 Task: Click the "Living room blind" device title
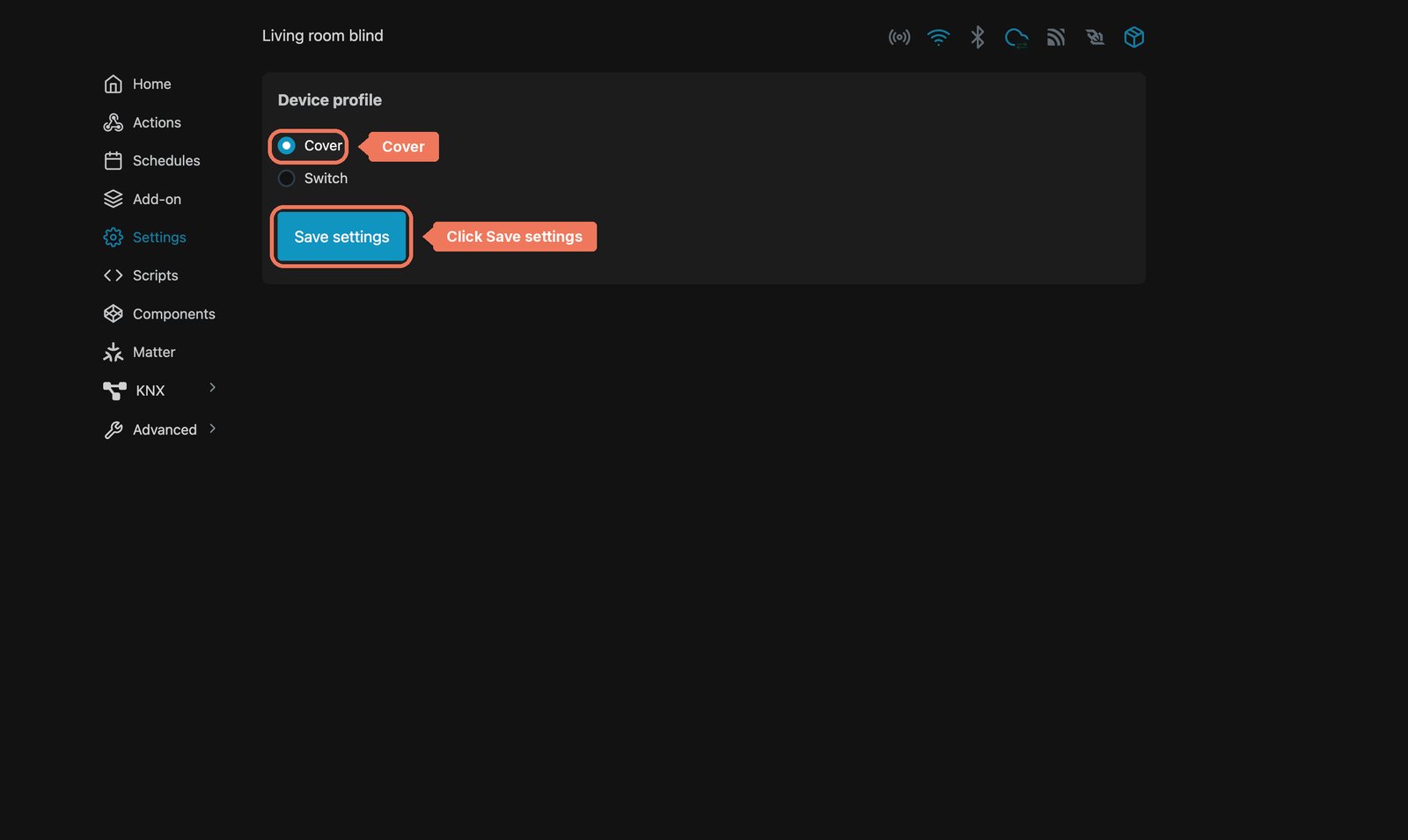point(322,35)
